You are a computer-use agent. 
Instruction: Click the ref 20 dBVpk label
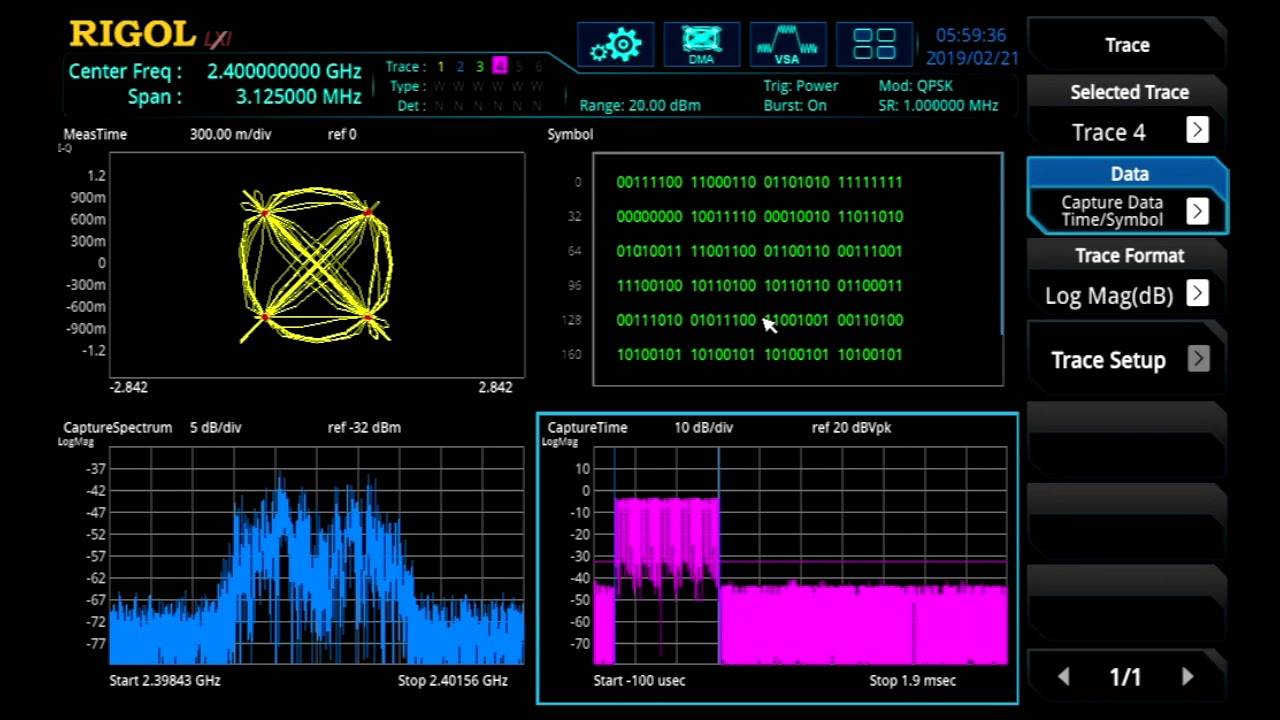[x=851, y=427]
